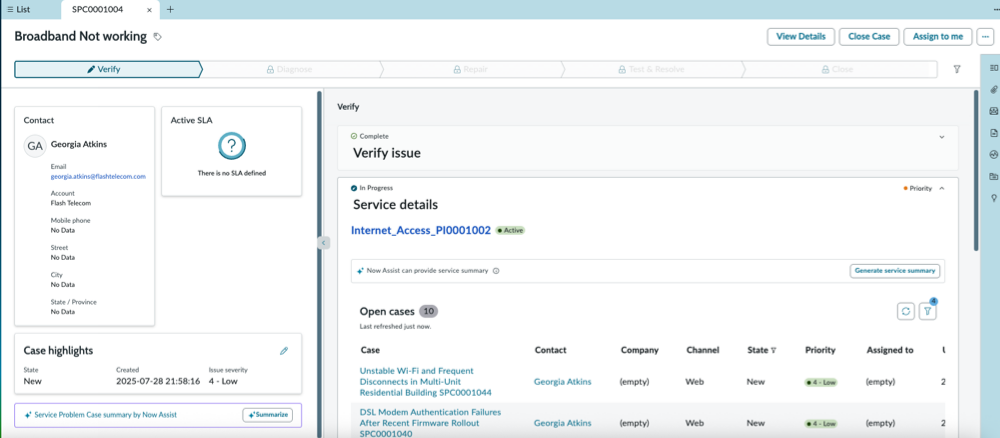Refresh the Open cases list
The image size is (1000, 438).
[906, 311]
